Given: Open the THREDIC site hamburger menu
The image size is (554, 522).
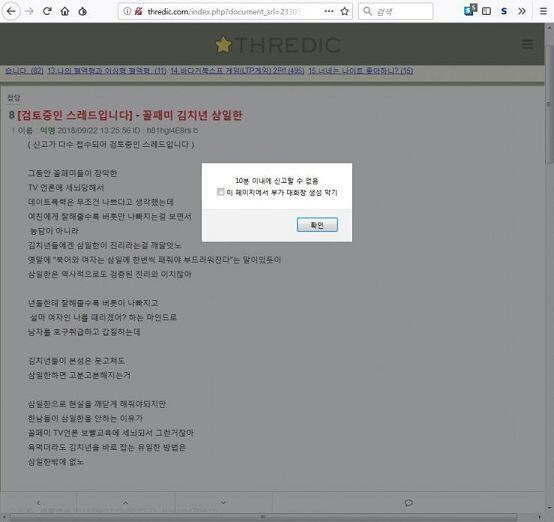Looking at the screenshot, I should click(x=527, y=45).
